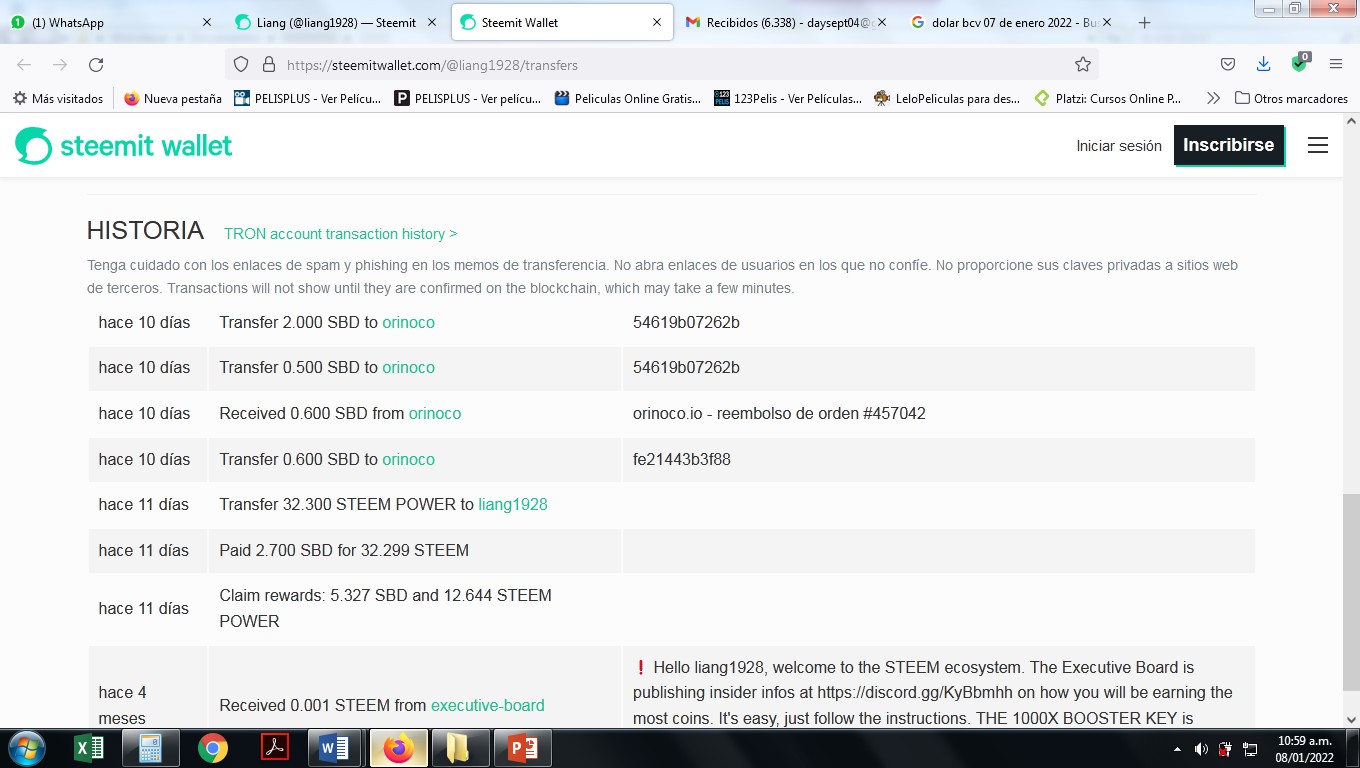The width and height of the screenshot is (1360, 768).
Task: Open the Más visitados bookmarks folder
Action: (58, 98)
